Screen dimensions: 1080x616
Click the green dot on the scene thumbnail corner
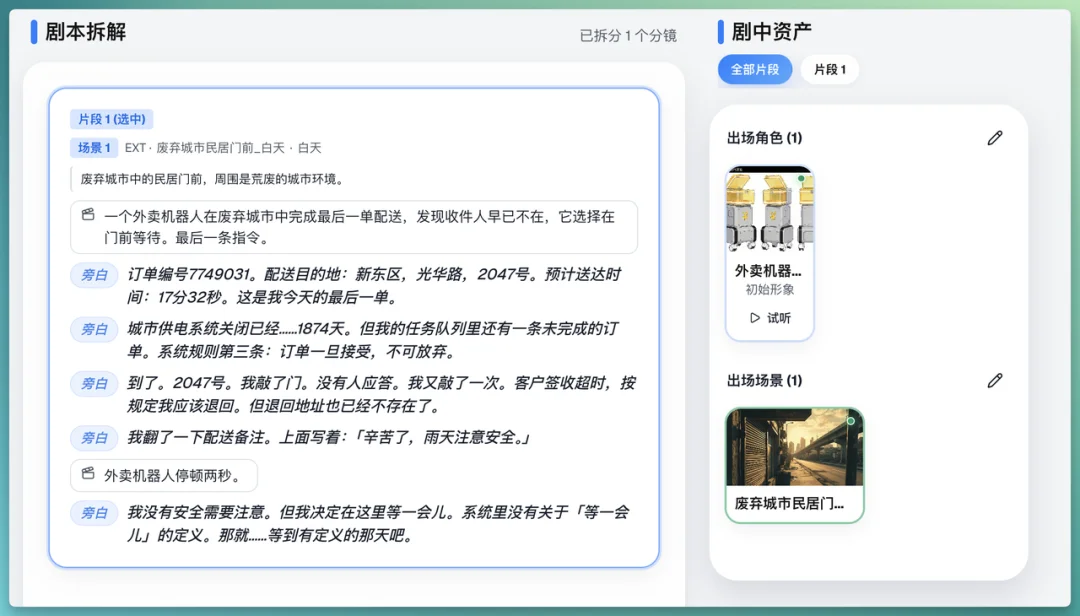(x=849, y=422)
